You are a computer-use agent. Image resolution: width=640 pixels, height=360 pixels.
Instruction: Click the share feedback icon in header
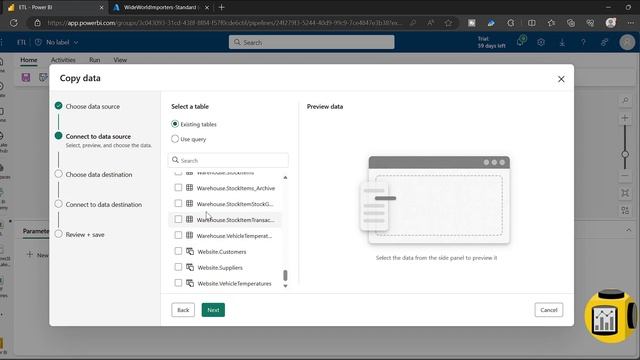pos(604,42)
